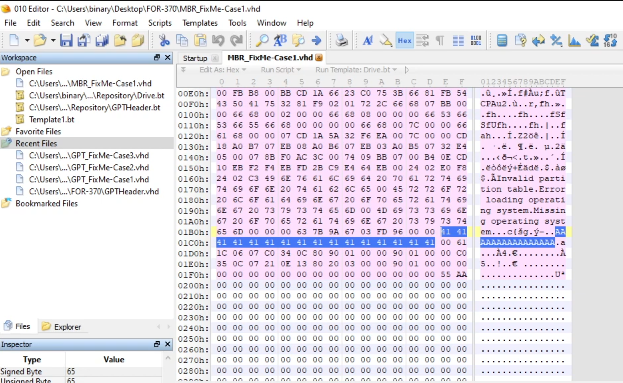Screen dimensions: 623x383
Task: Click the Redo arrow icon
Action: [x=236, y=40]
